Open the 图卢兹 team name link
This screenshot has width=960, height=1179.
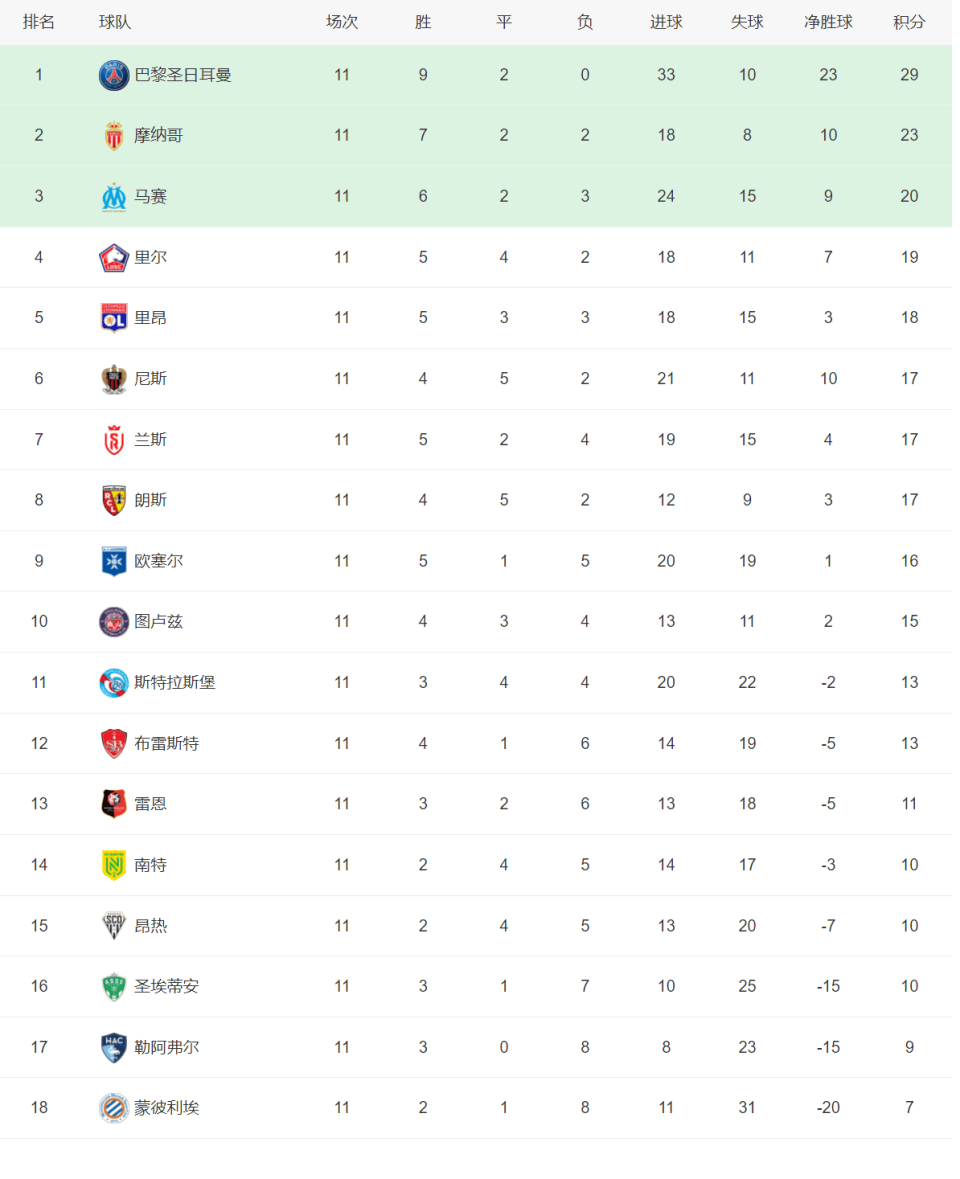pyautogui.click(x=159, y=622)
